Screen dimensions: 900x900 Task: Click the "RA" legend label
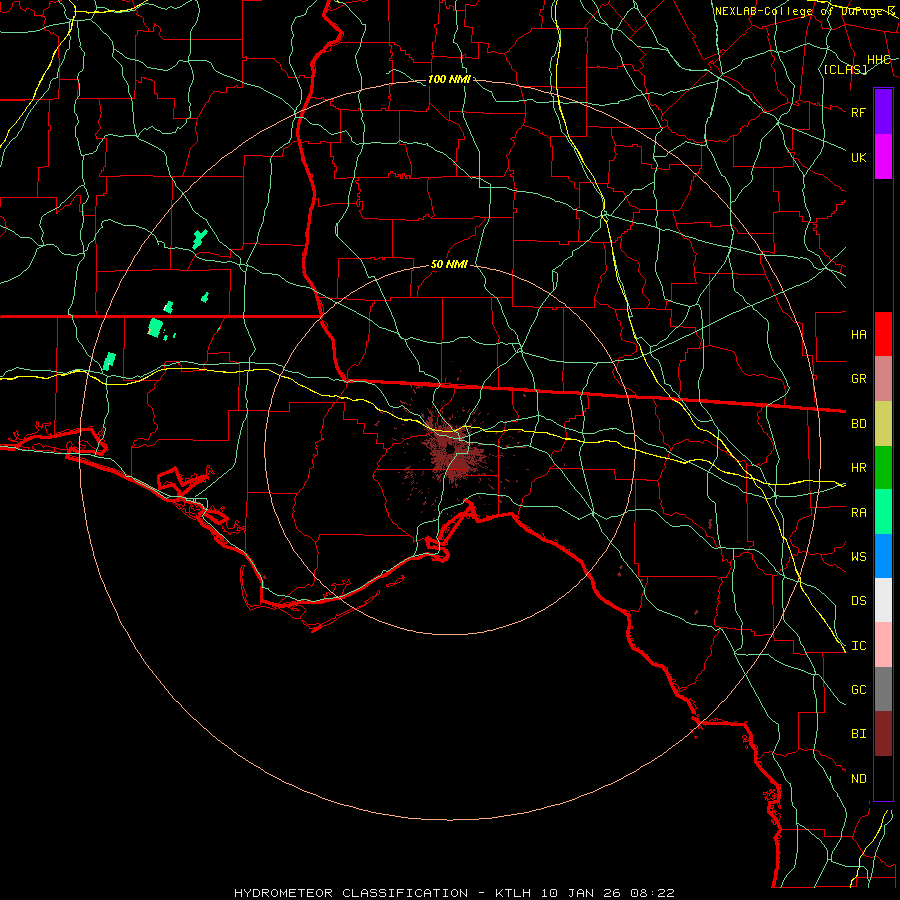pyautogui.click(x=859, y=513)
